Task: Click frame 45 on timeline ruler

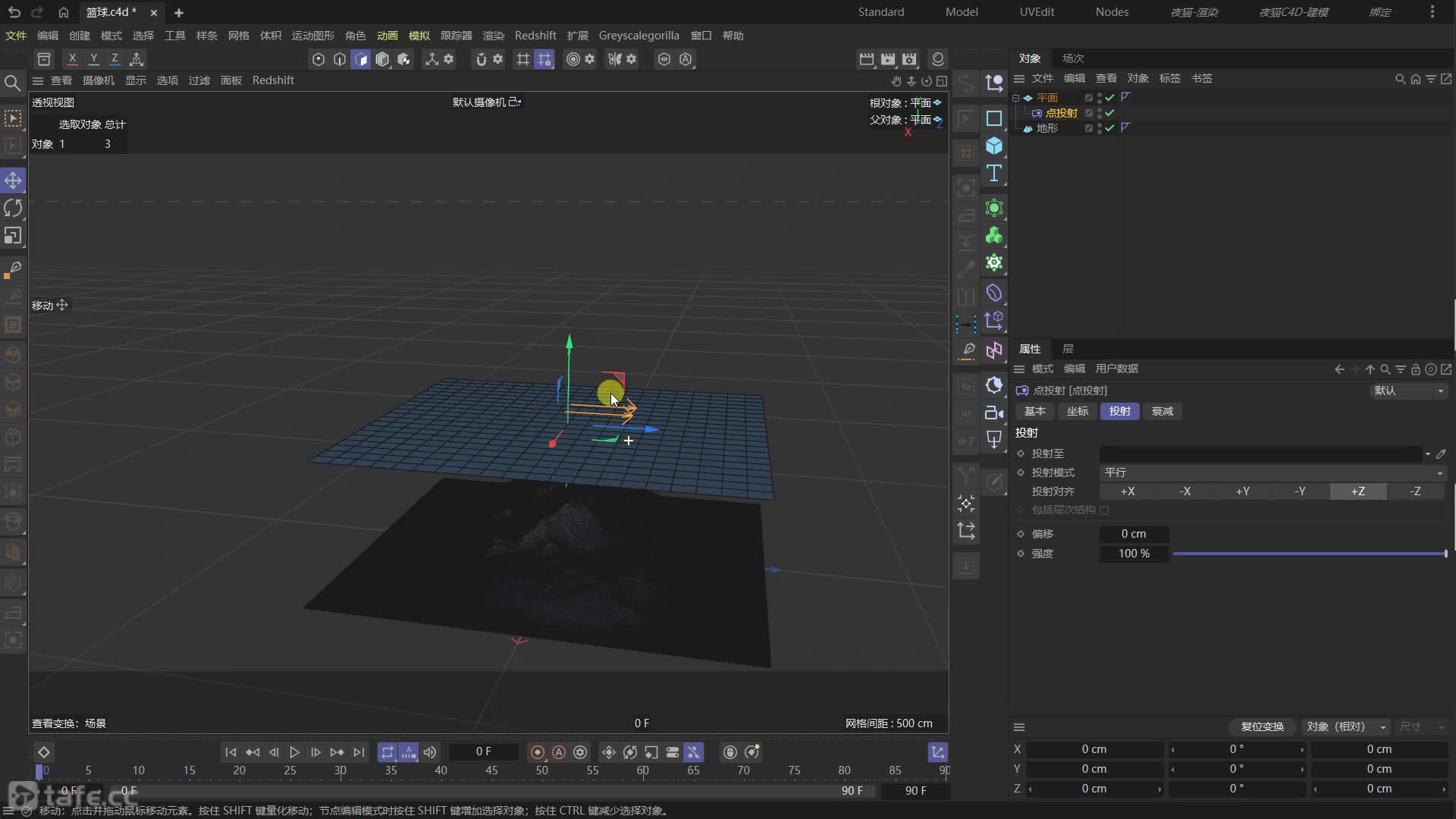Action: point(491,770)
